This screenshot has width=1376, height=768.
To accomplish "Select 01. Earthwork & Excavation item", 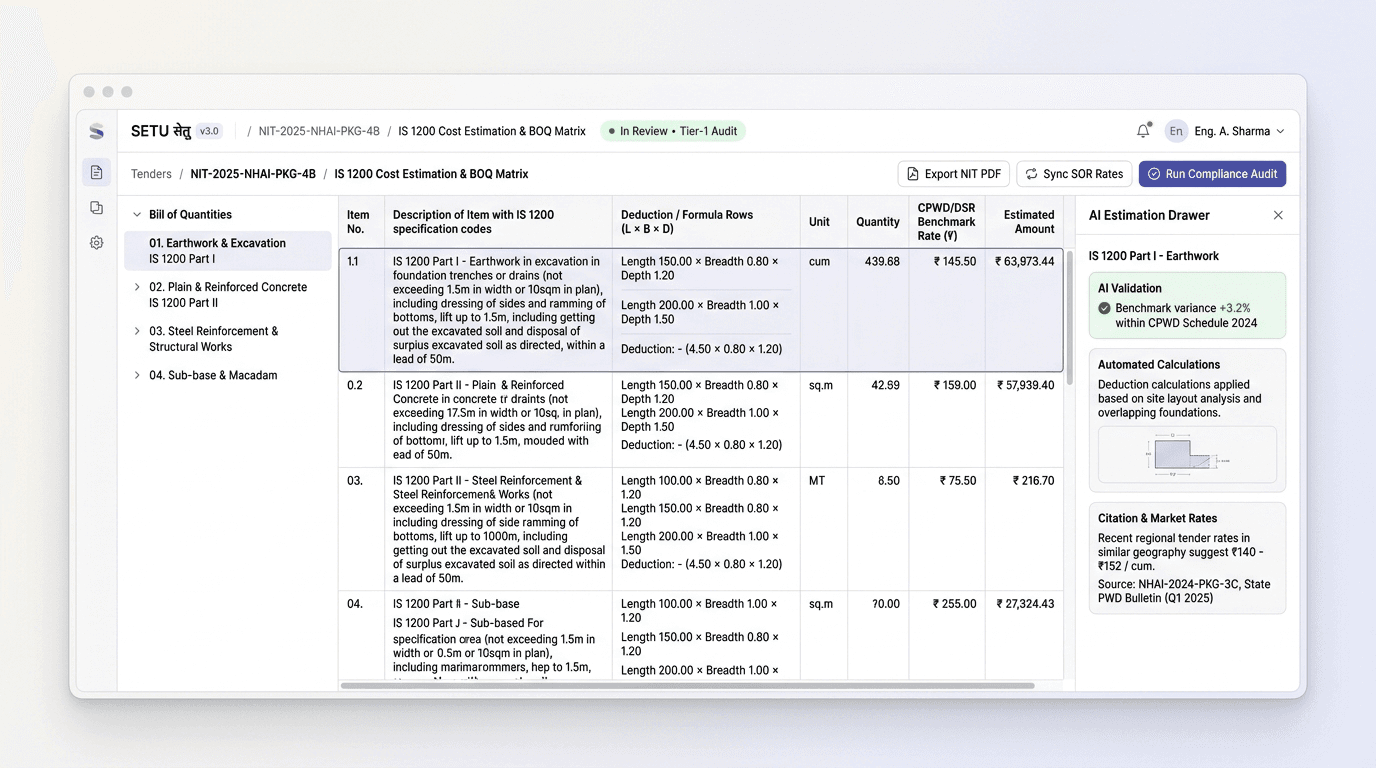I will click(x=228, y=251).
